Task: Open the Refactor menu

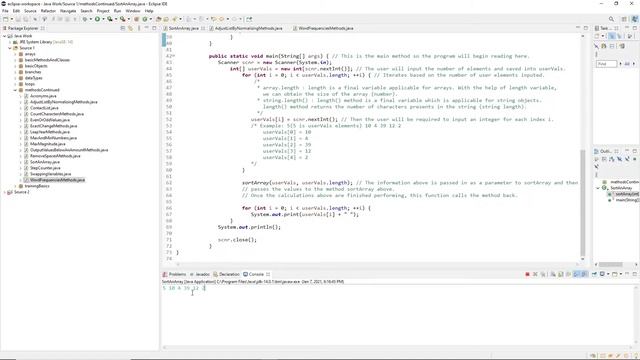Action: click(48, 11)
